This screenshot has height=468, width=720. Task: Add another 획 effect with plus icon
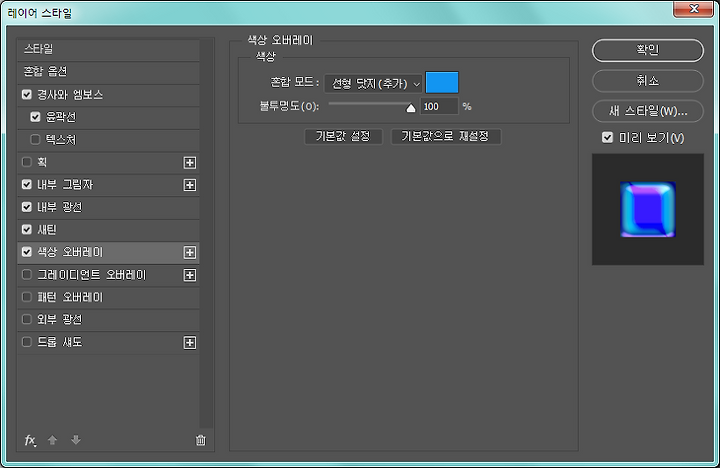[190, 163]
